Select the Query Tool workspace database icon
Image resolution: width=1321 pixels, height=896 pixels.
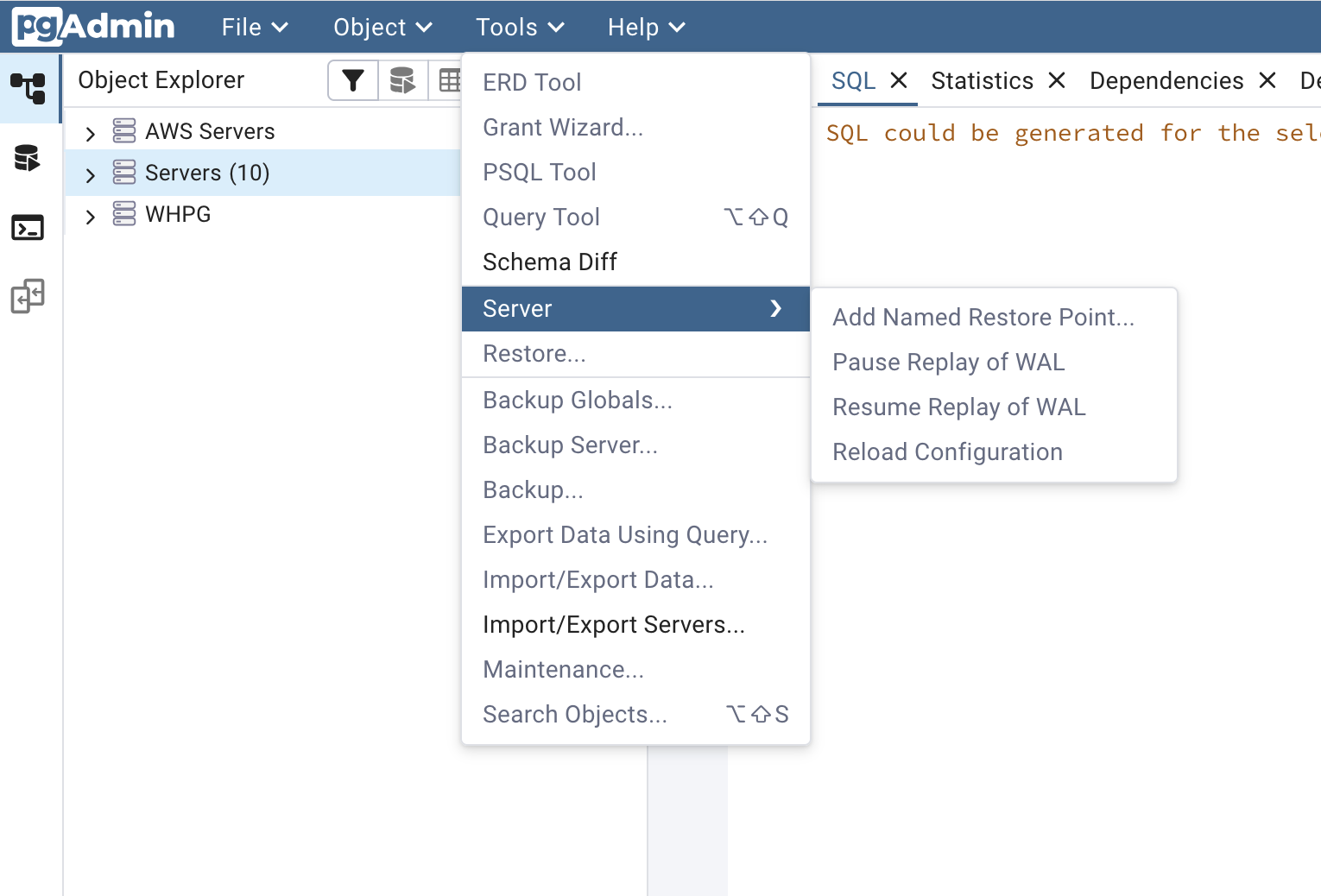click(27, 159)
